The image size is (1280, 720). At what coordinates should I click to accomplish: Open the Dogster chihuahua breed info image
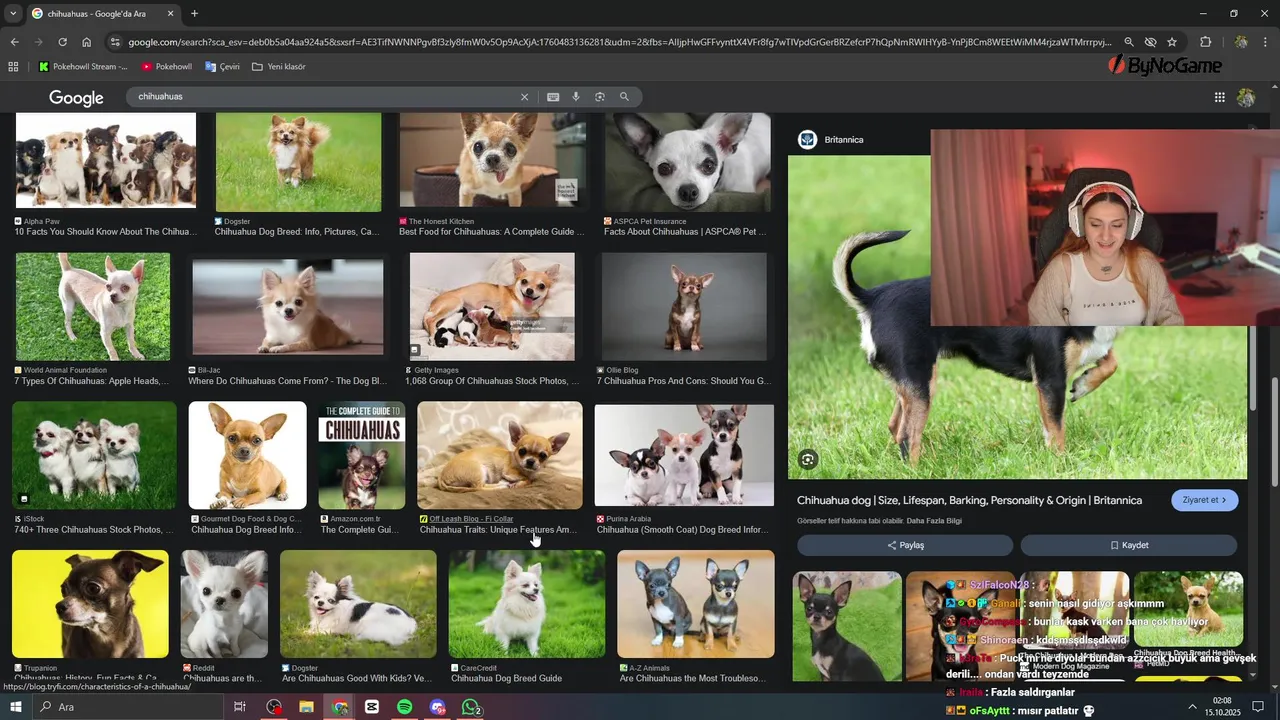point(298,162)
